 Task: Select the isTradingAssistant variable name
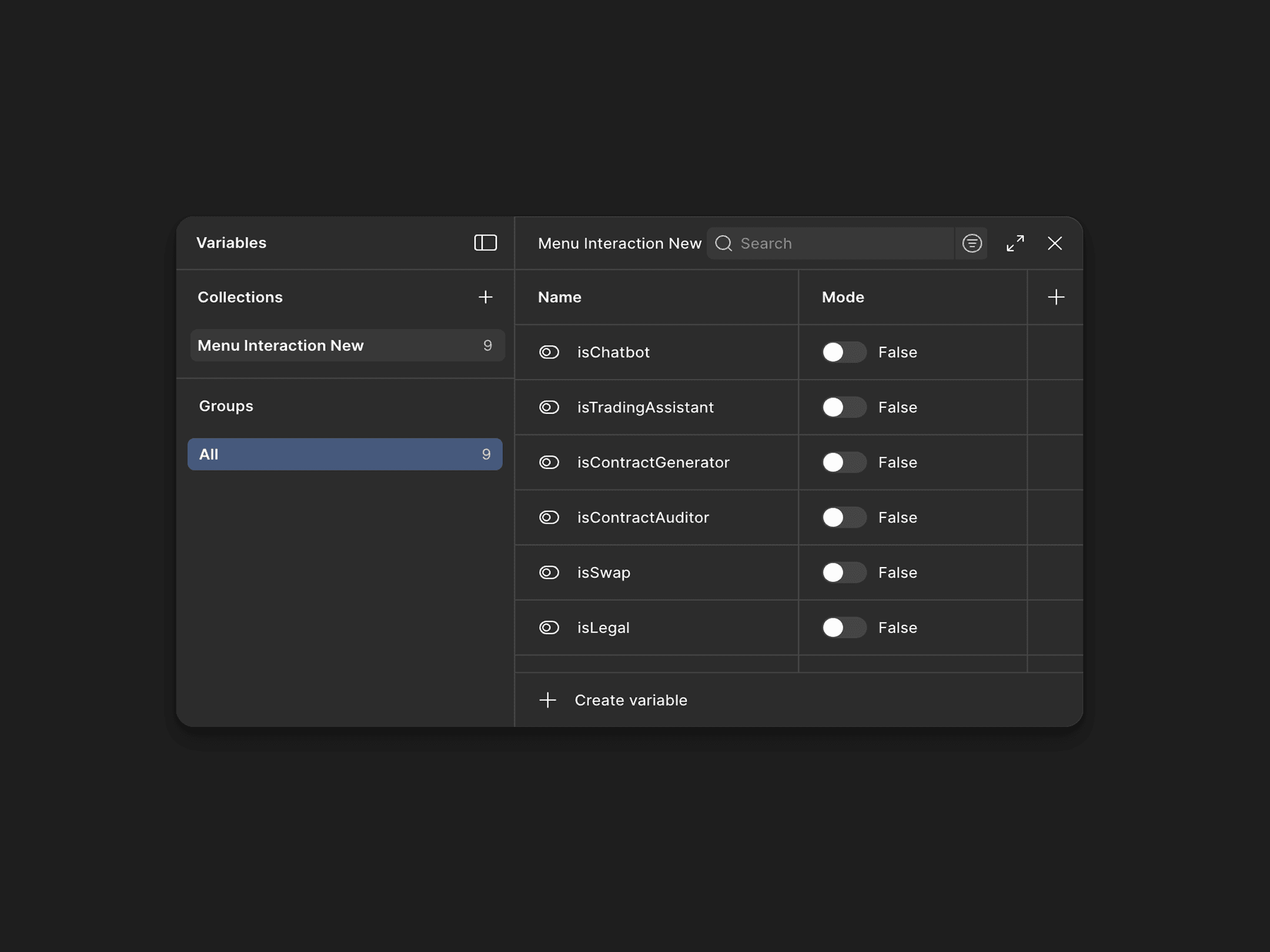(x=645, y=407)
